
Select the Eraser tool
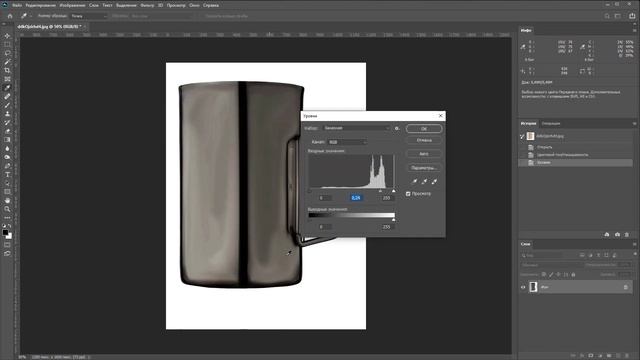pos(7,131)
